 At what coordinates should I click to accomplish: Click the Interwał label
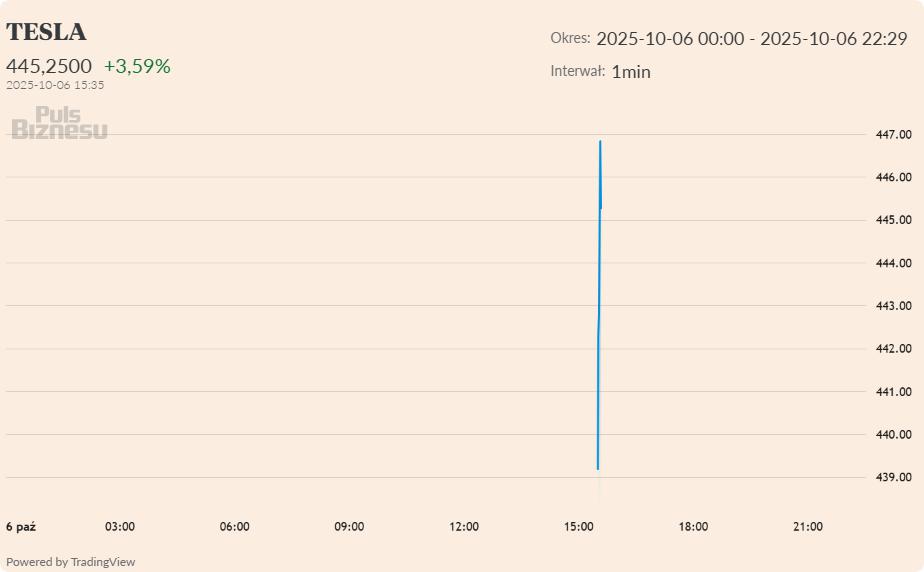[x=577, y=71]
